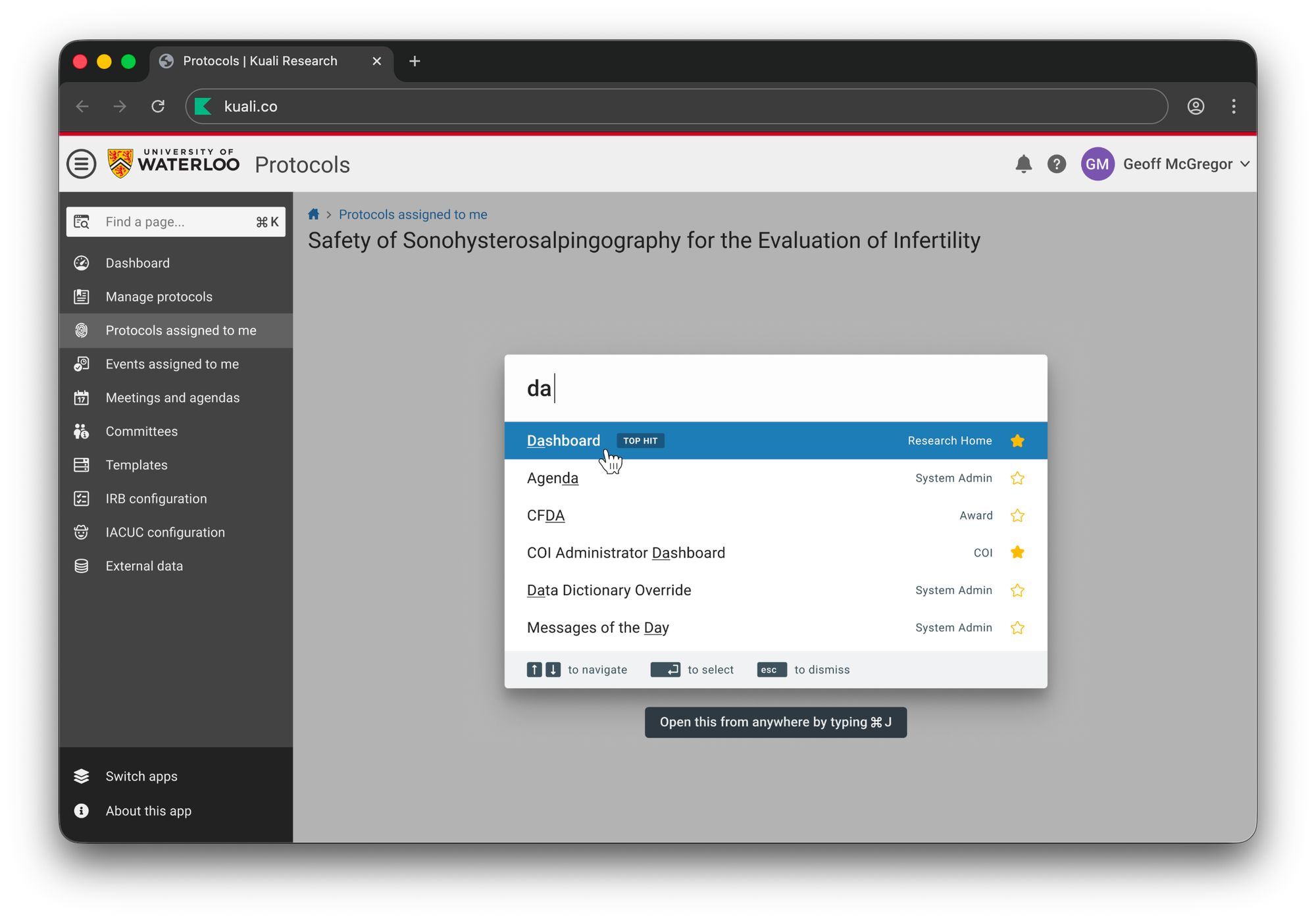
Task: Open Switch apps in sidebar
Action: 141,776
